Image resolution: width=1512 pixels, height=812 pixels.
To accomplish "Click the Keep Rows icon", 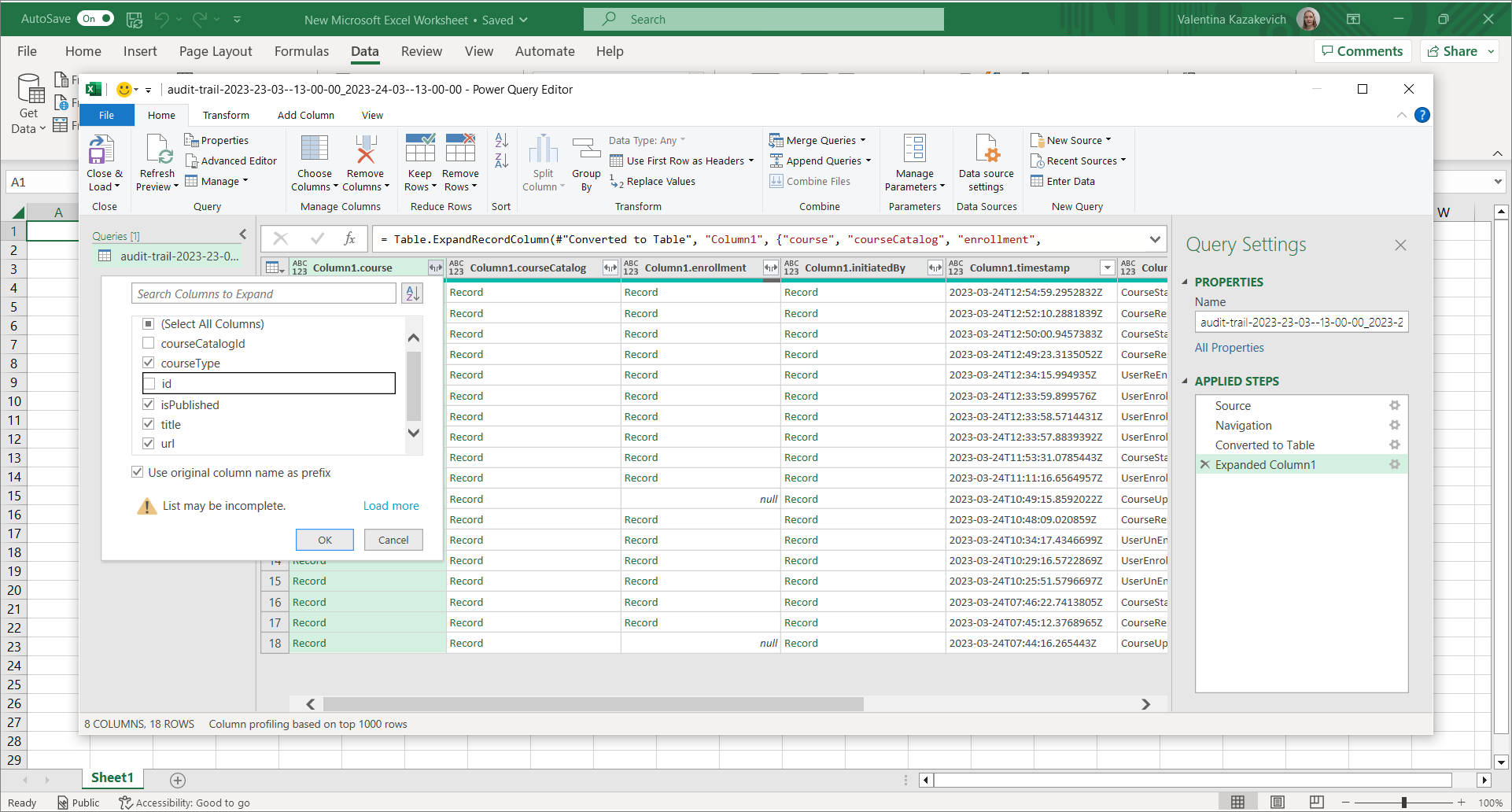I will (x=419, y=149).
